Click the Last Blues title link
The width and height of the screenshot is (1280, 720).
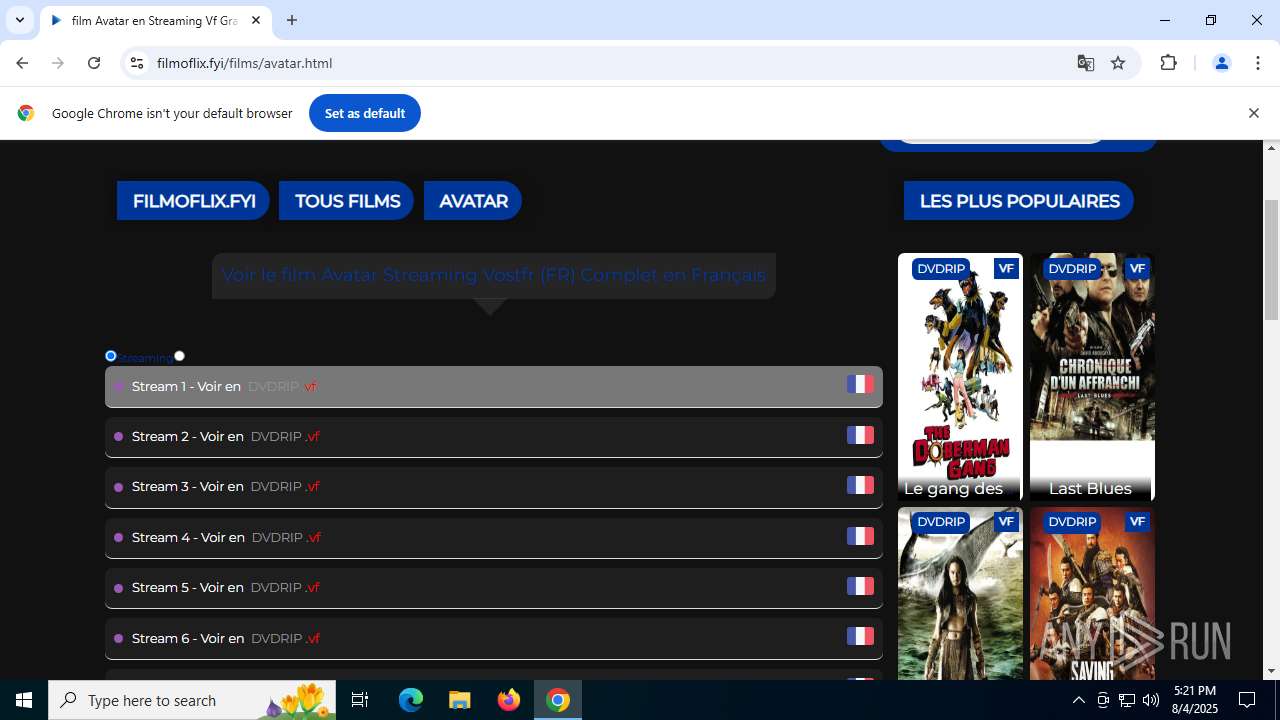[x=1090, y=488]
